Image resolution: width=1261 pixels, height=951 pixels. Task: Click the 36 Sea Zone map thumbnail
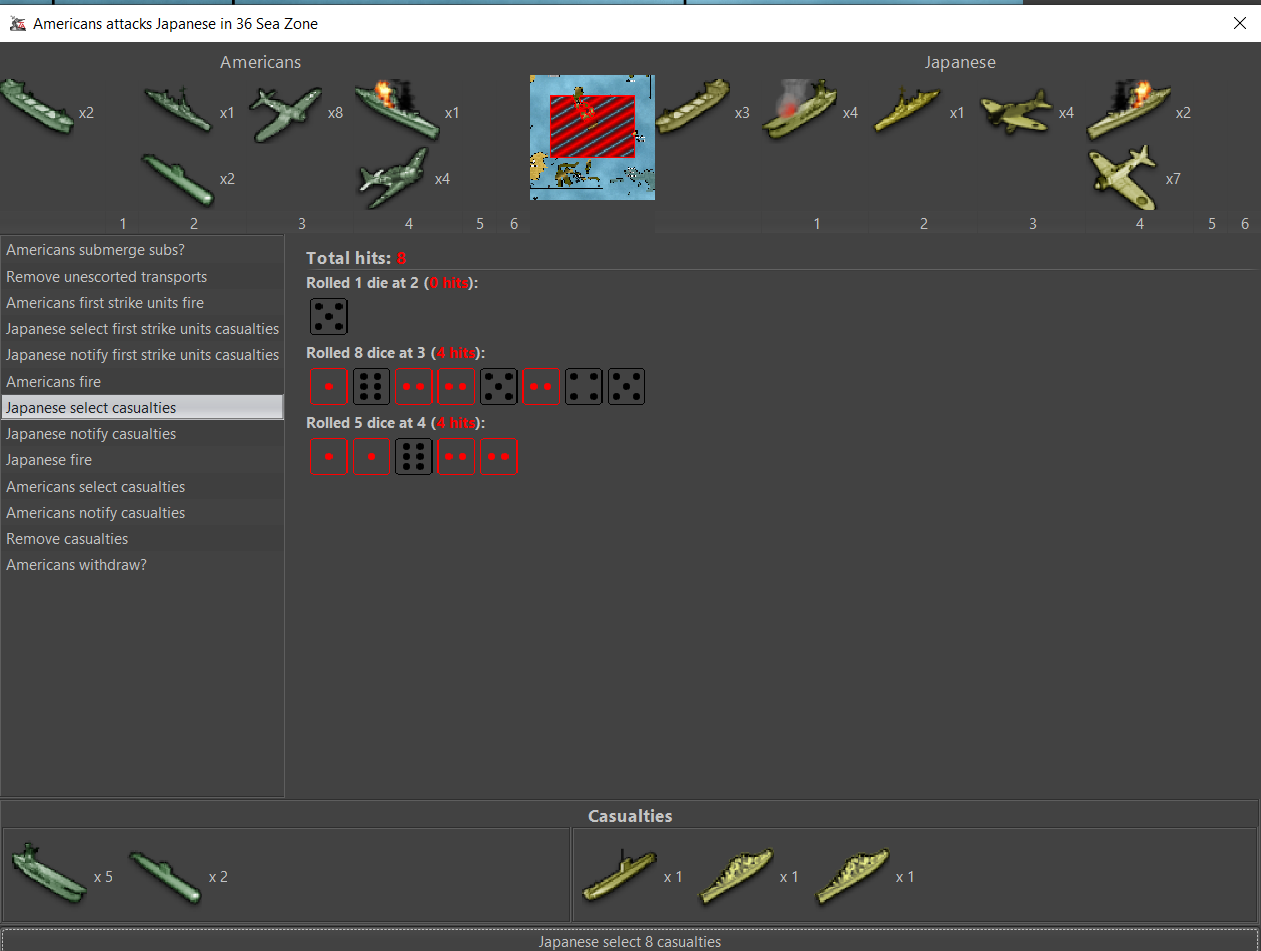pyautogui.click(x=592, y=137)
